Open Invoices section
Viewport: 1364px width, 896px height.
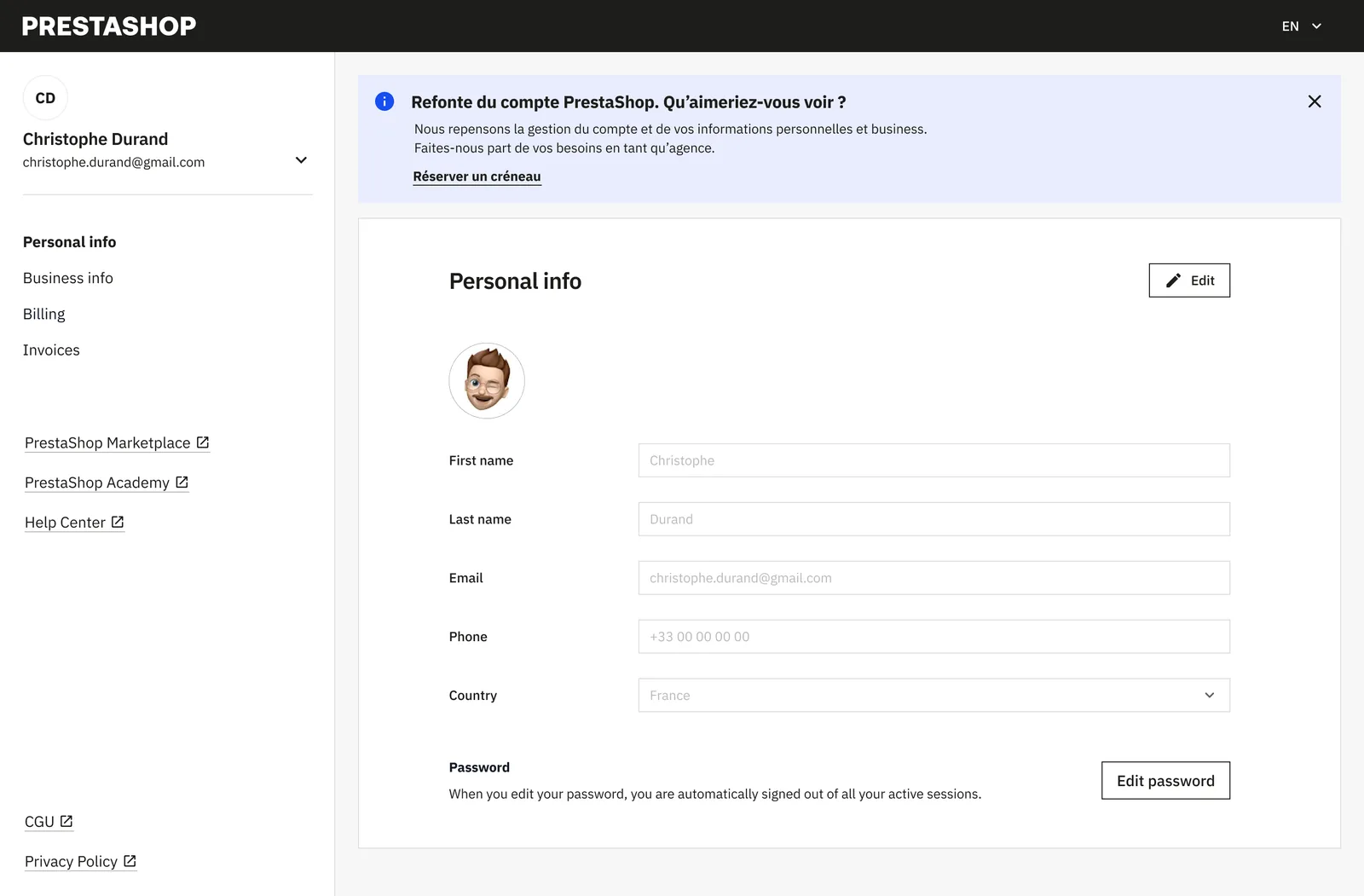(51, 350)
